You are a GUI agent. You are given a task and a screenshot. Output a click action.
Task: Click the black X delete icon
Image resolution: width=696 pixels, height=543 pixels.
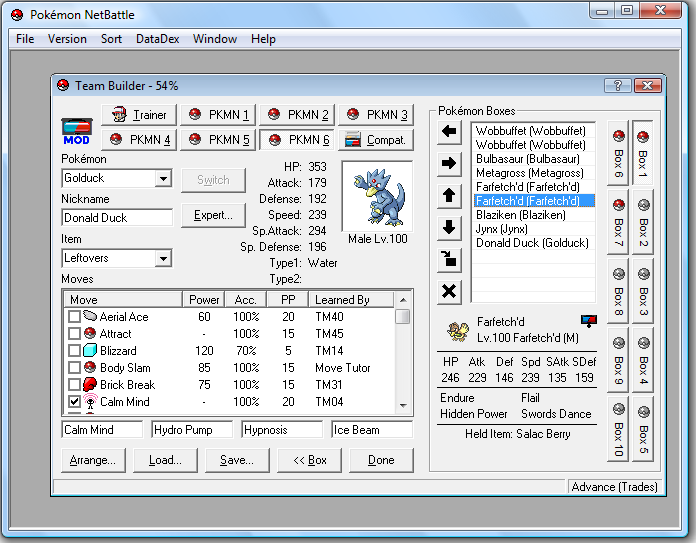(x=449, y=292)
